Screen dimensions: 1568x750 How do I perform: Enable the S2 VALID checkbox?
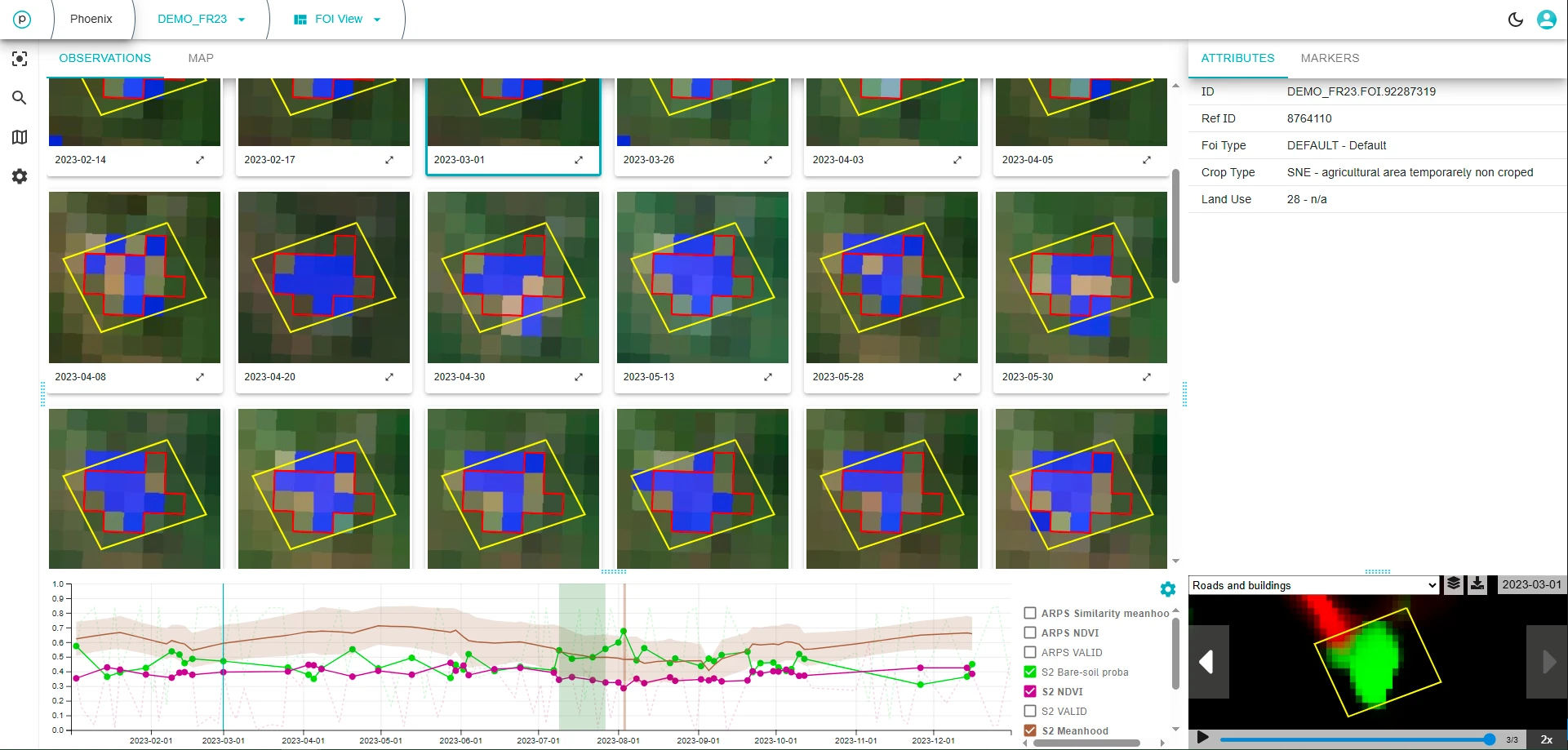pos(1030,711)
